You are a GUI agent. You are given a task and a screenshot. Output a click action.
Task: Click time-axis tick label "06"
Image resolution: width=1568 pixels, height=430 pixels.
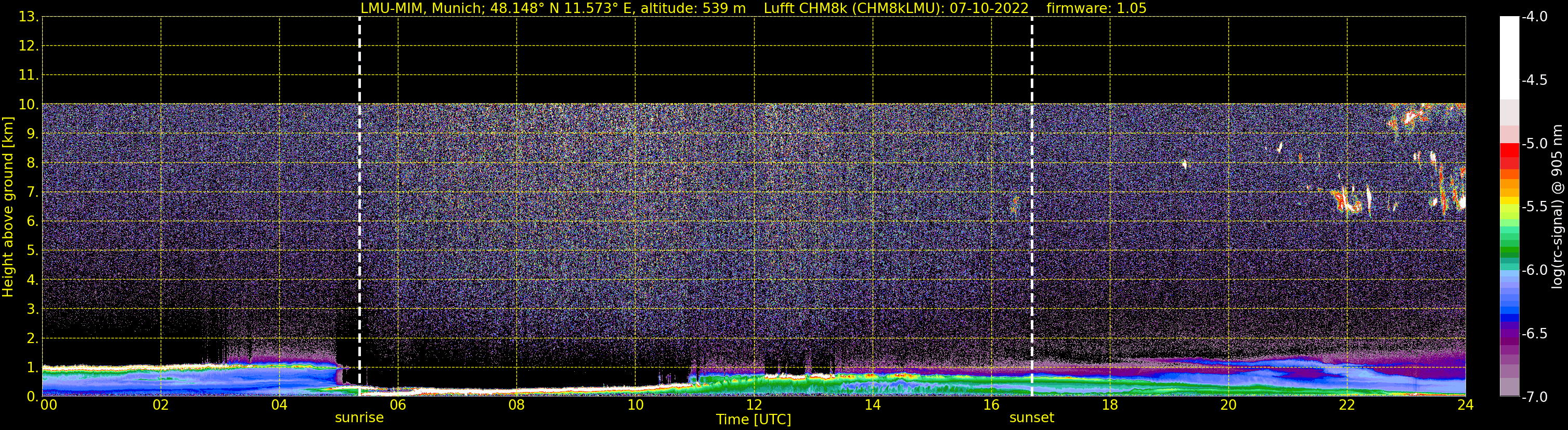pos(398,406)
